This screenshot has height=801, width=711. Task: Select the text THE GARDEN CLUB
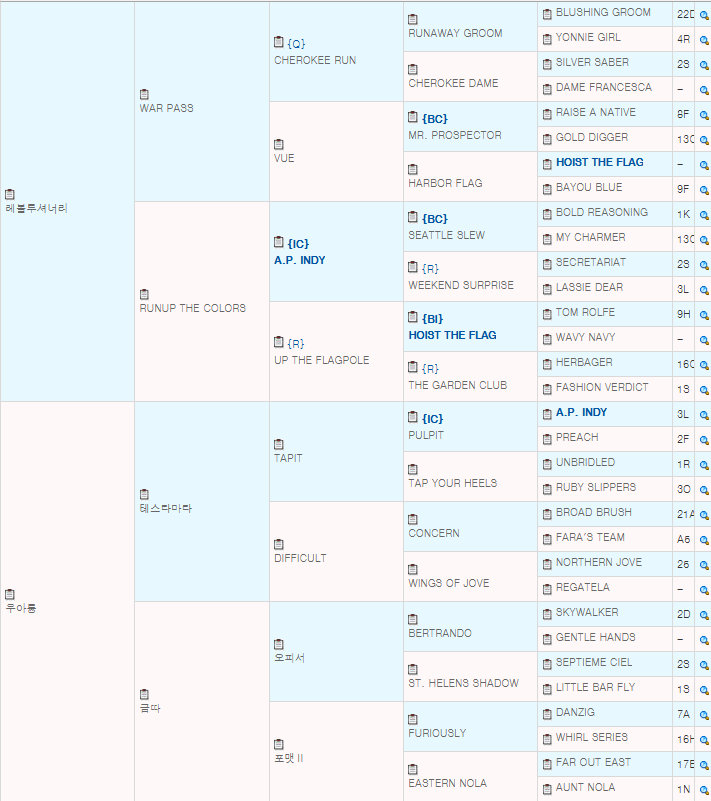pos(458,386)
